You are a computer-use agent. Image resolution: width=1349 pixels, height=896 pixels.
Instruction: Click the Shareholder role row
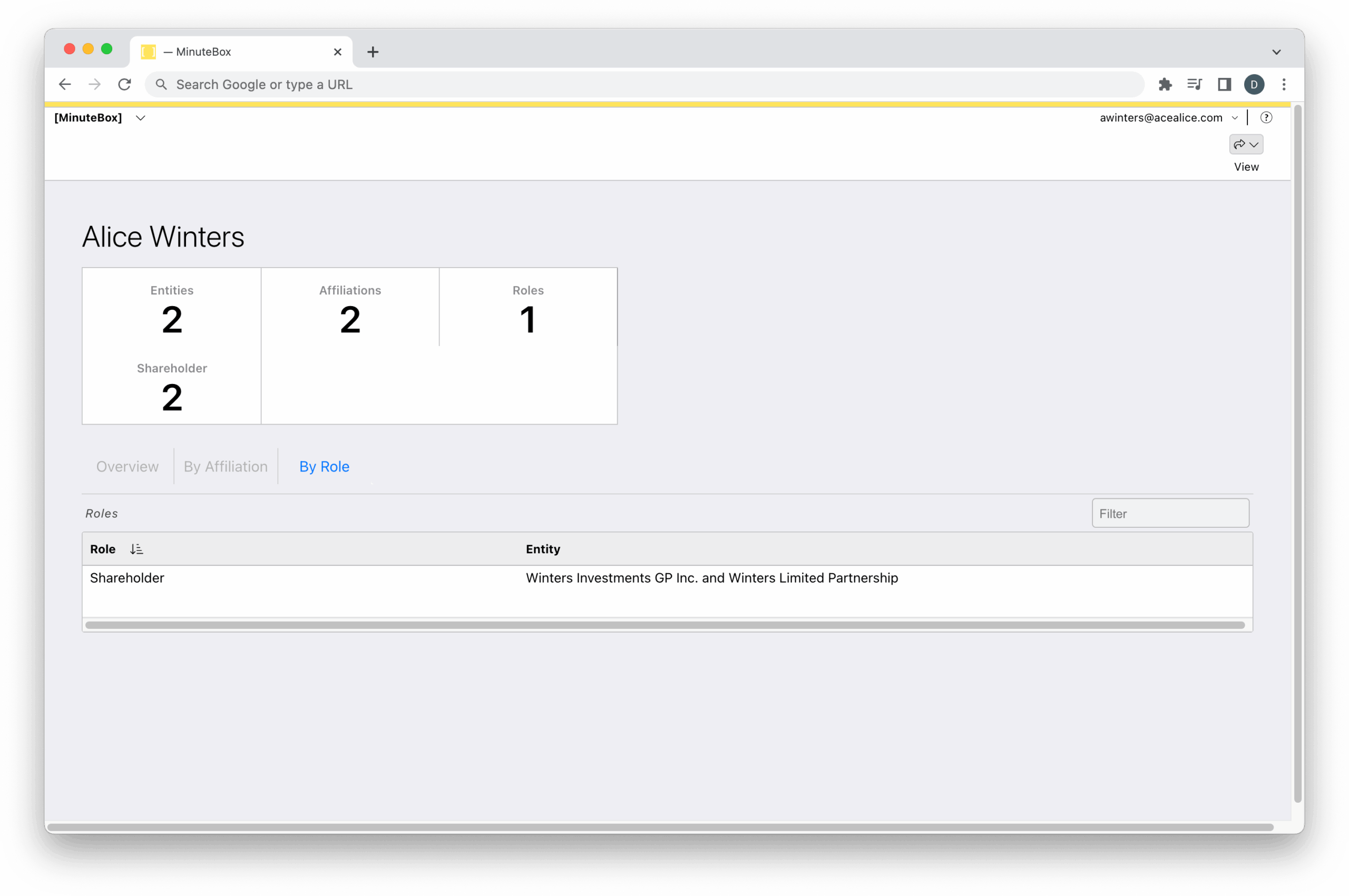click(x=127, y=578)
